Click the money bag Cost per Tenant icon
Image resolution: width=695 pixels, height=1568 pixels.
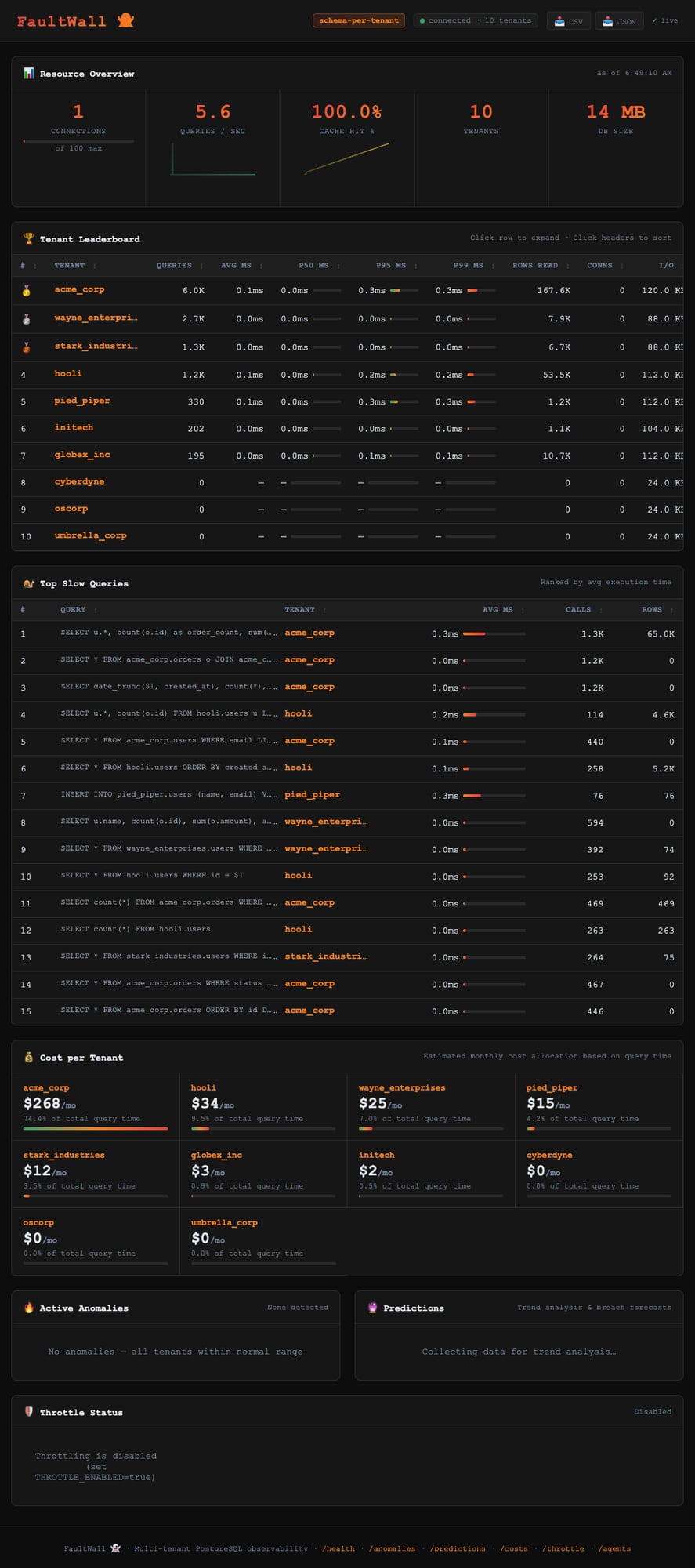point(29,1058)
